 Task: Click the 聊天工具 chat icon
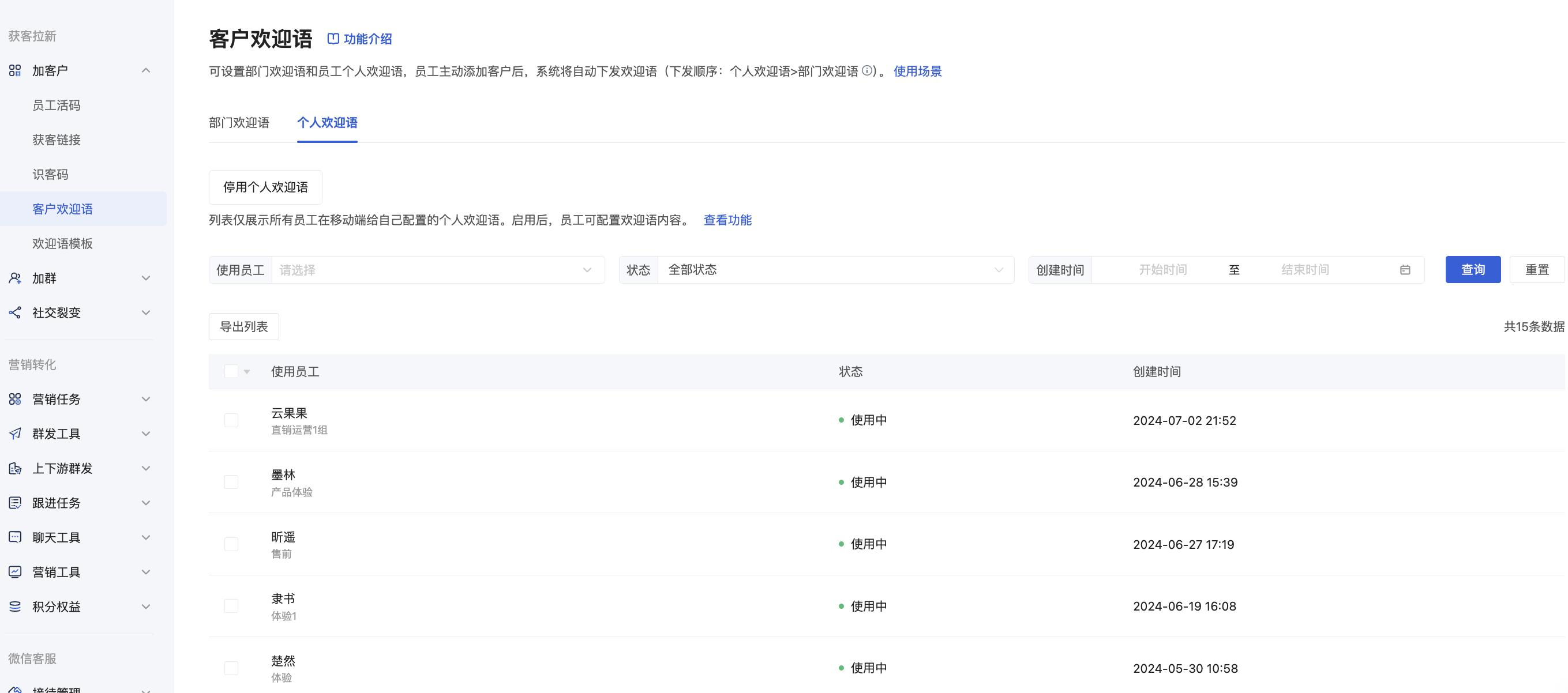(x=15, y=537)
